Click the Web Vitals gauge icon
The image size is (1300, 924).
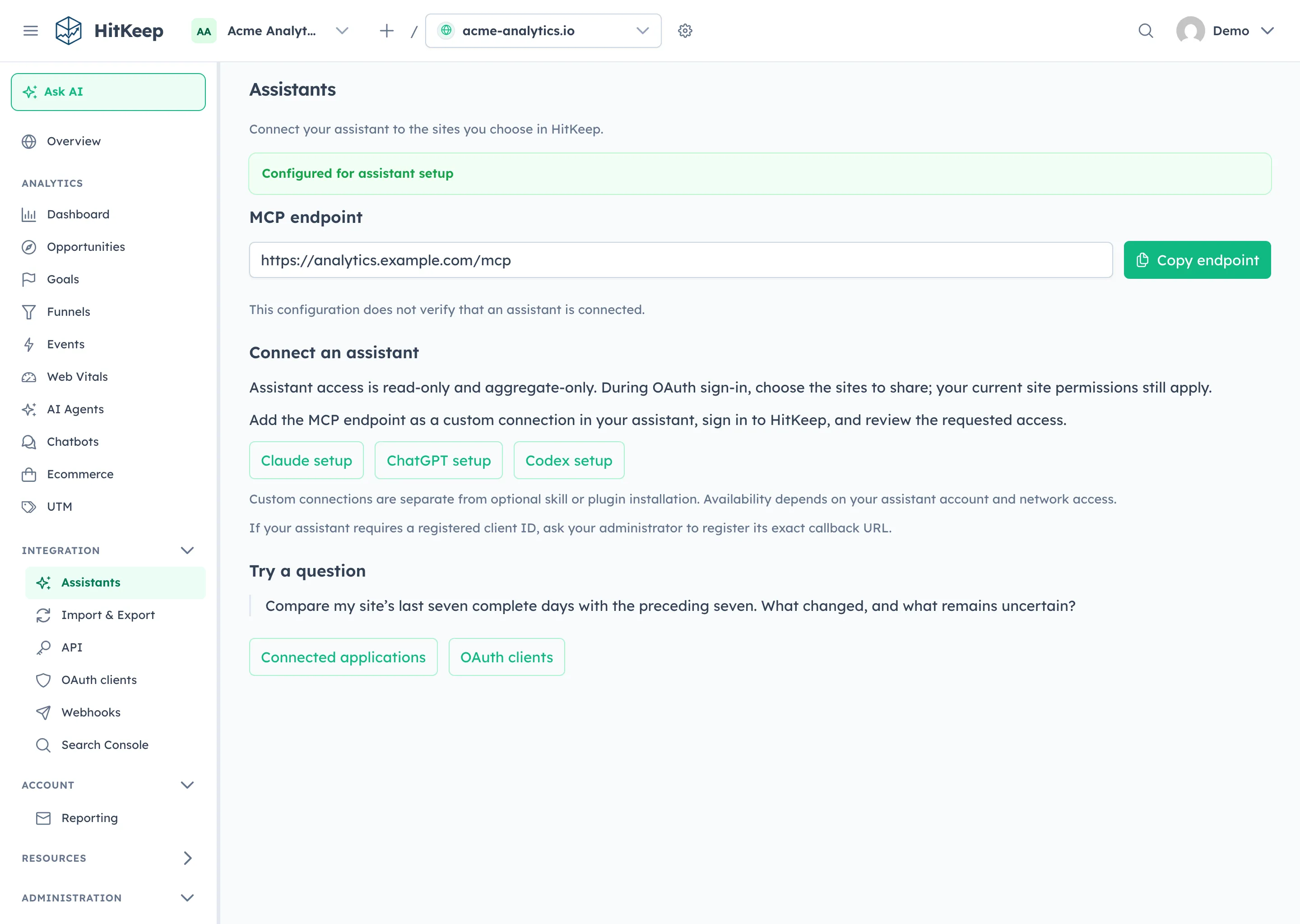click(29, 377)
